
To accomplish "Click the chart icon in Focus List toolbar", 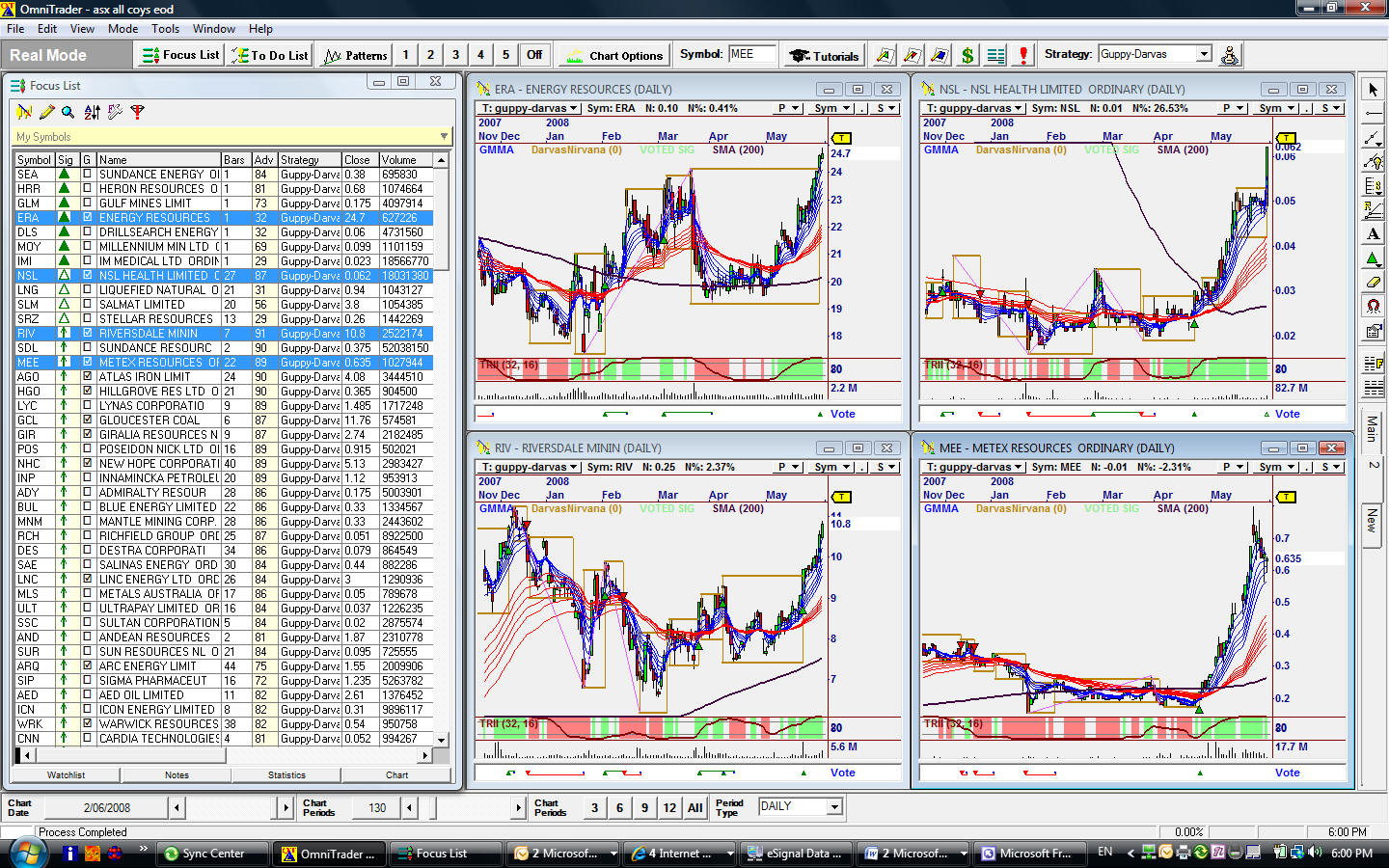I will click(23, 113).
